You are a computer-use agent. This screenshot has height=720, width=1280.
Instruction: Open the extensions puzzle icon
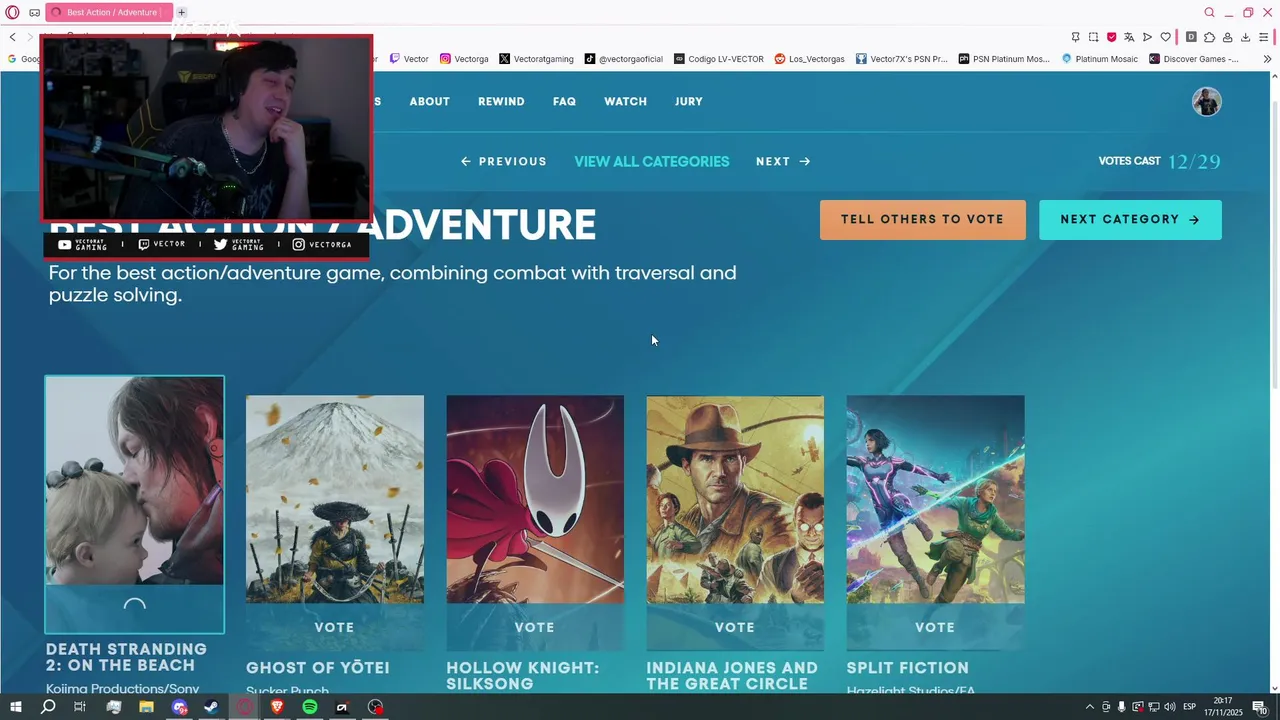(1209, 37)
